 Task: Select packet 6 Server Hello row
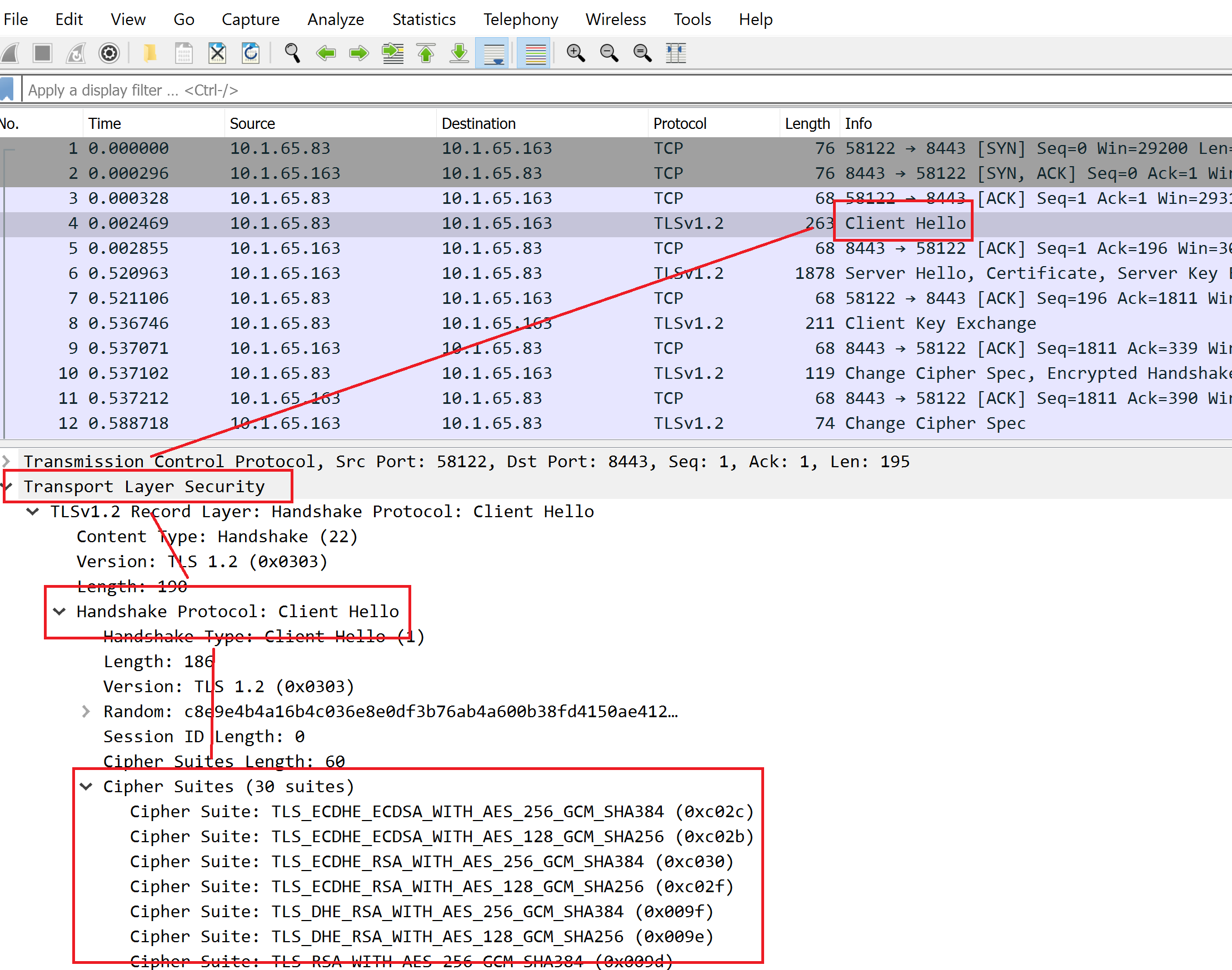click(x=616, y=273)
